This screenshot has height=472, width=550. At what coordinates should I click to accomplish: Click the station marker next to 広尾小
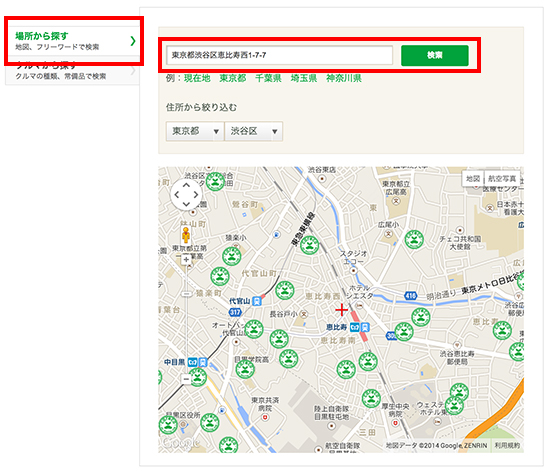coord(414,240)
